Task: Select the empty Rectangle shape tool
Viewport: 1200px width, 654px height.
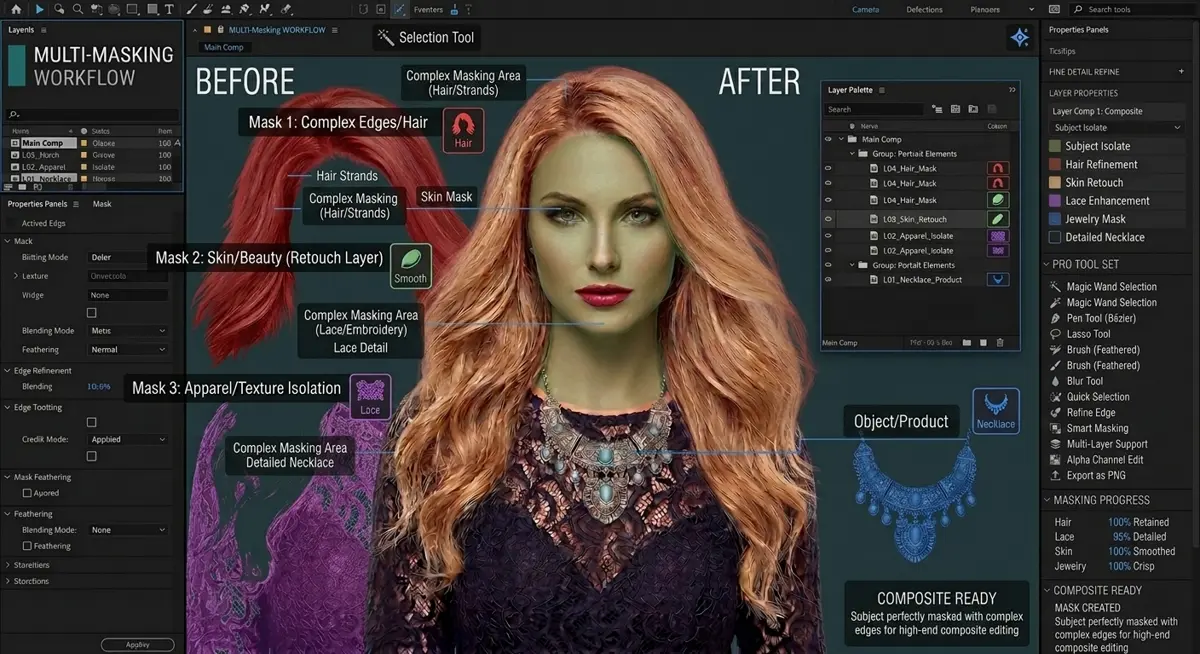Action: tap(132, 9)
